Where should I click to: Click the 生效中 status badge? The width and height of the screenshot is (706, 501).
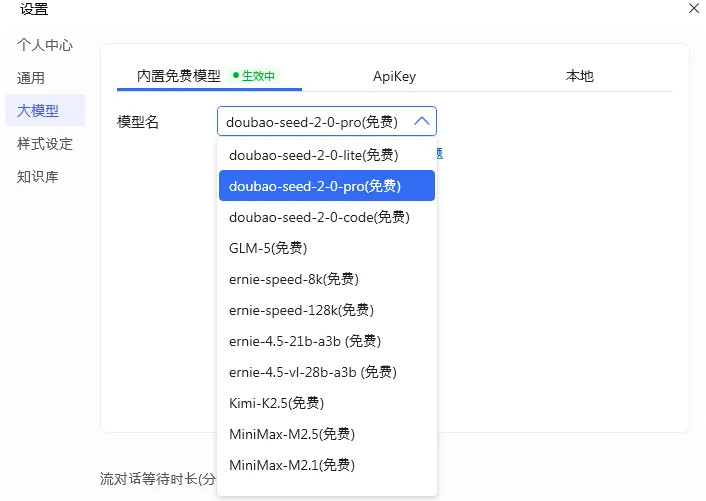point(254,76)
